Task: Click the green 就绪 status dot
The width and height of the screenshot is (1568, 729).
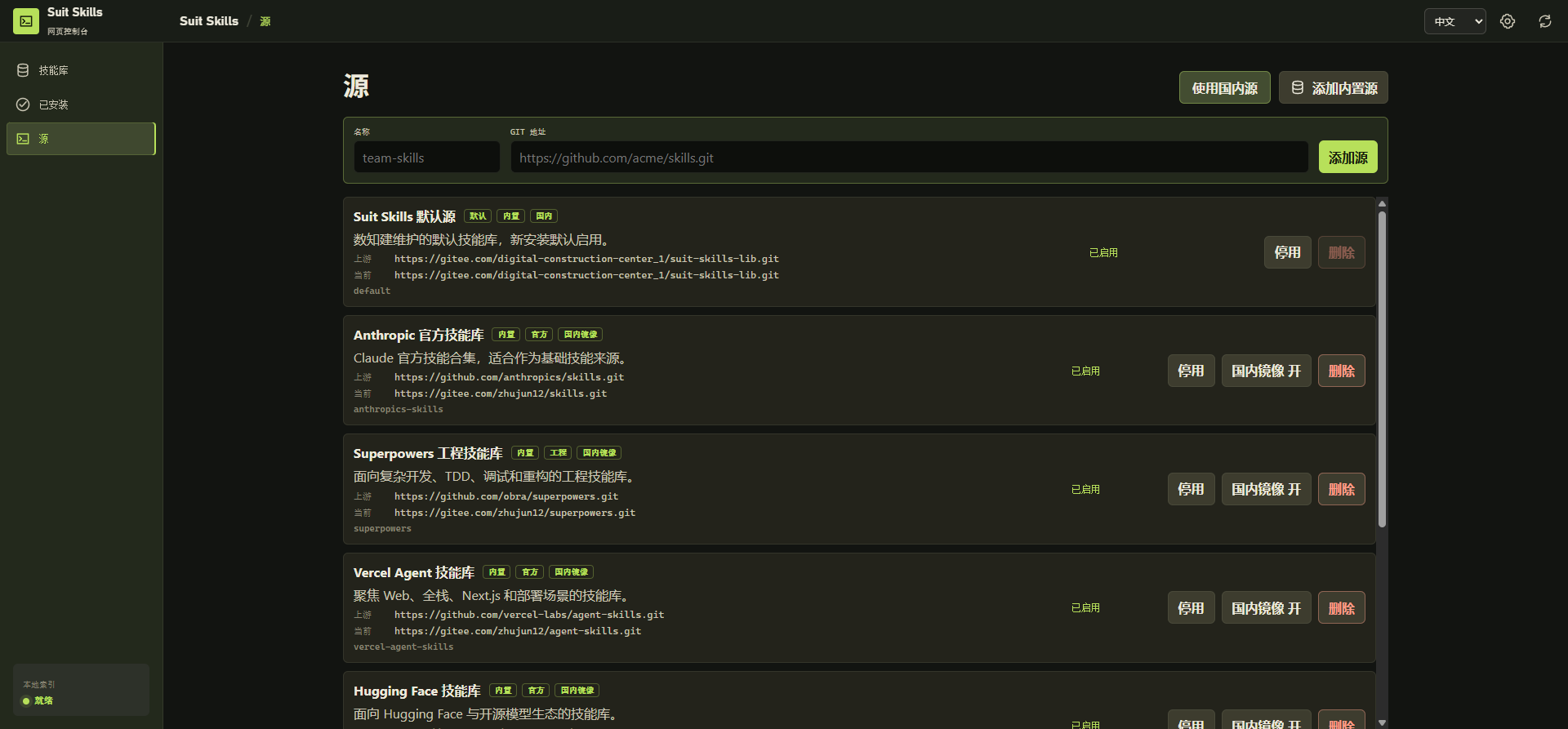Action: tap(26, 701)
